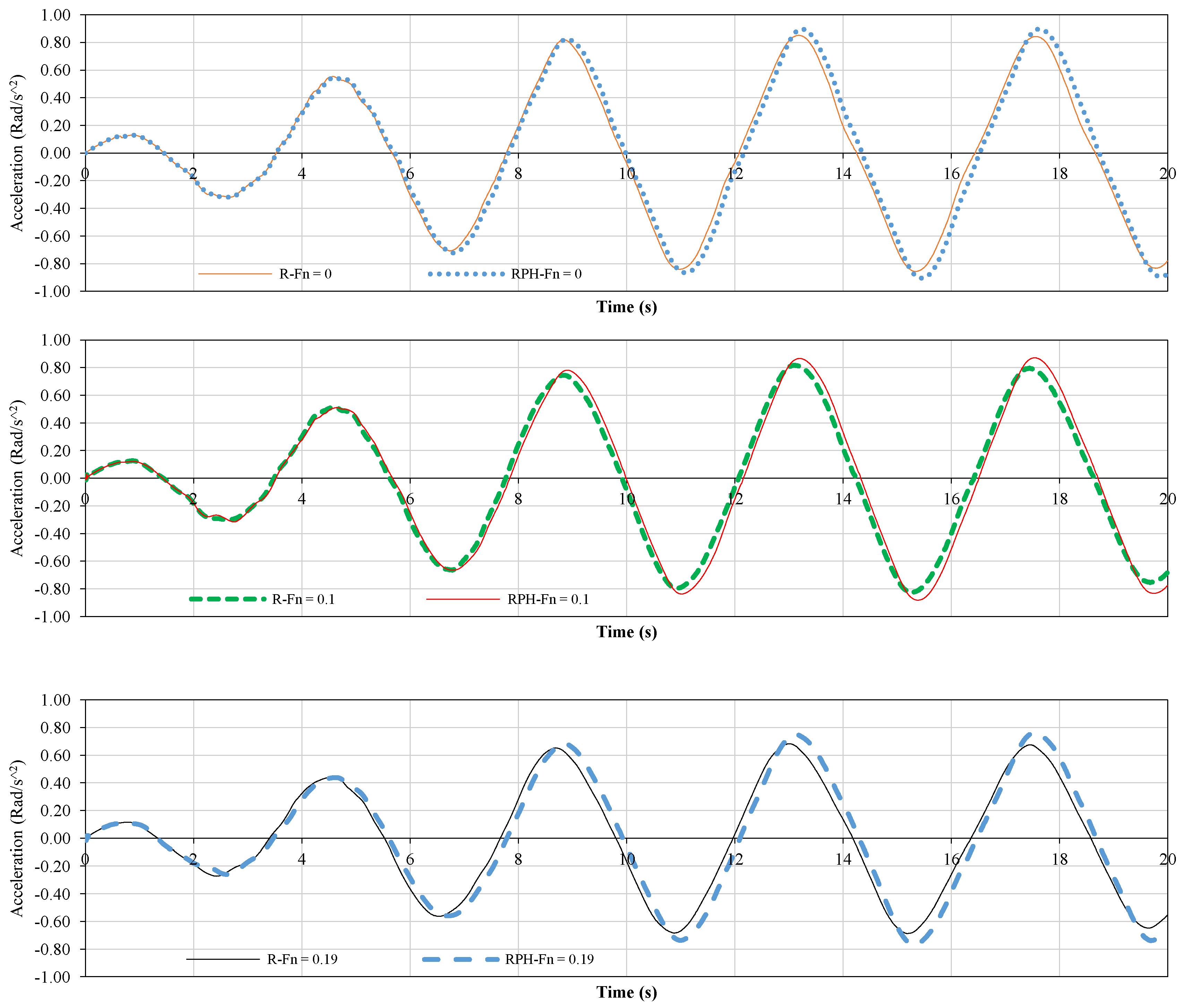The height and width of the screenshot is (1008, 1187).
Task: Click the red legend line sample in middle chart
Action: [x=463, y=599]
